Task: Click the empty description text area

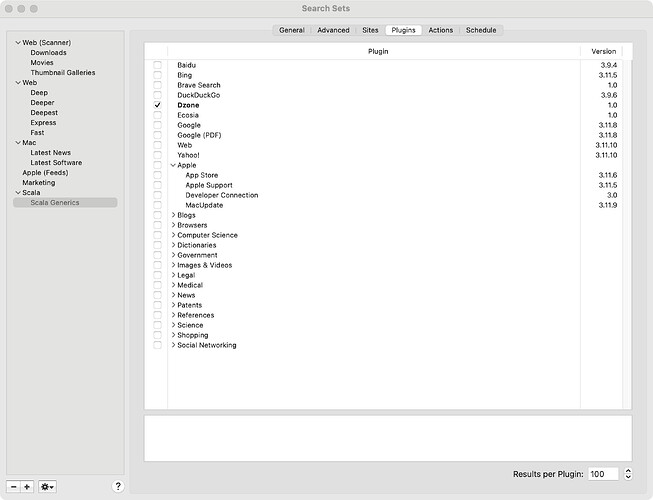Action: click(388, 438)
